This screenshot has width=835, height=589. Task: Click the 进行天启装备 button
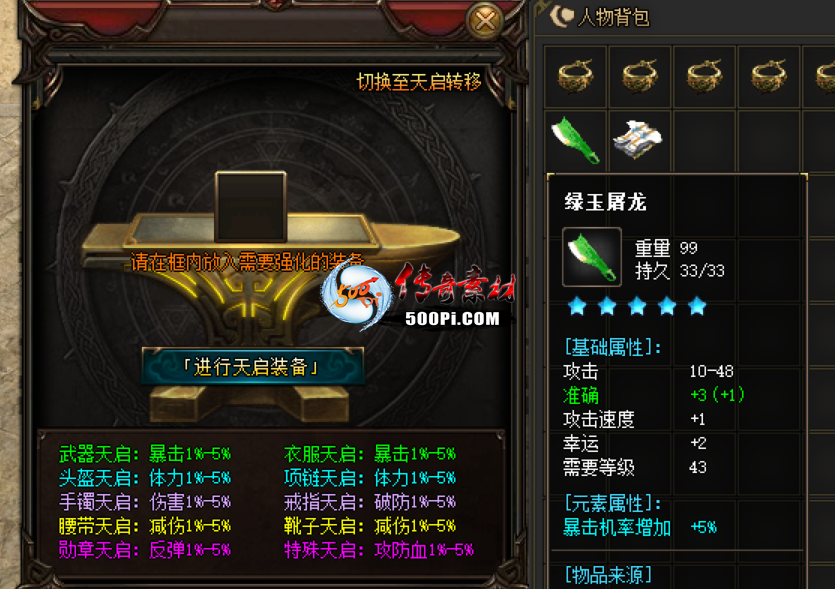click(x=253, y=366)
